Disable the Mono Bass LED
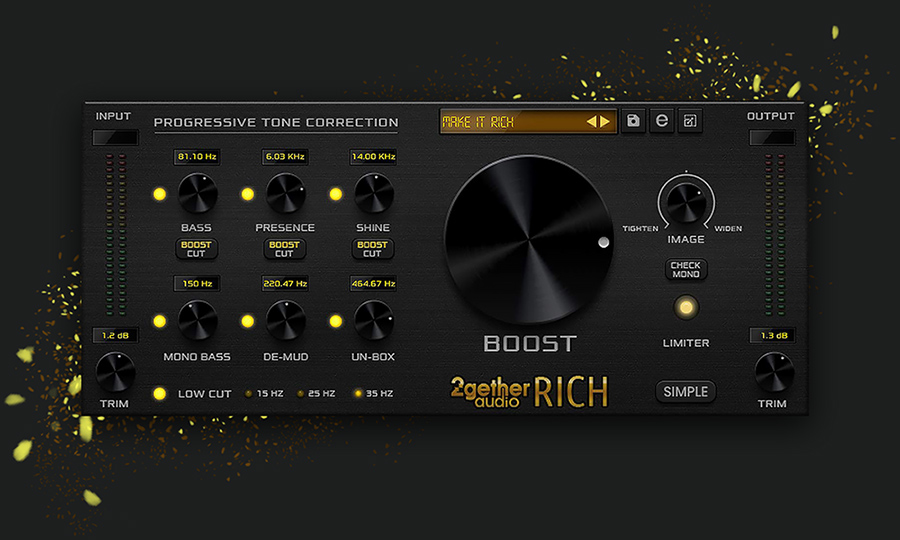 pyautogui.click(x=159, y=321)
